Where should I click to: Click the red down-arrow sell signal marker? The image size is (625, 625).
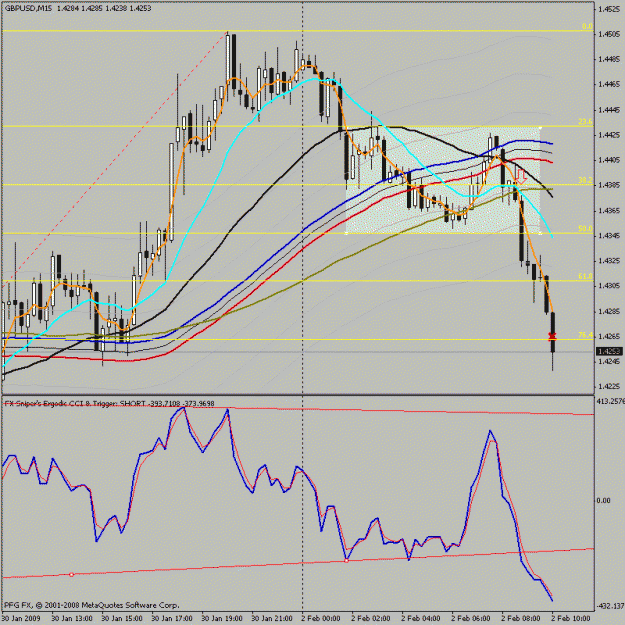(521, 177)
